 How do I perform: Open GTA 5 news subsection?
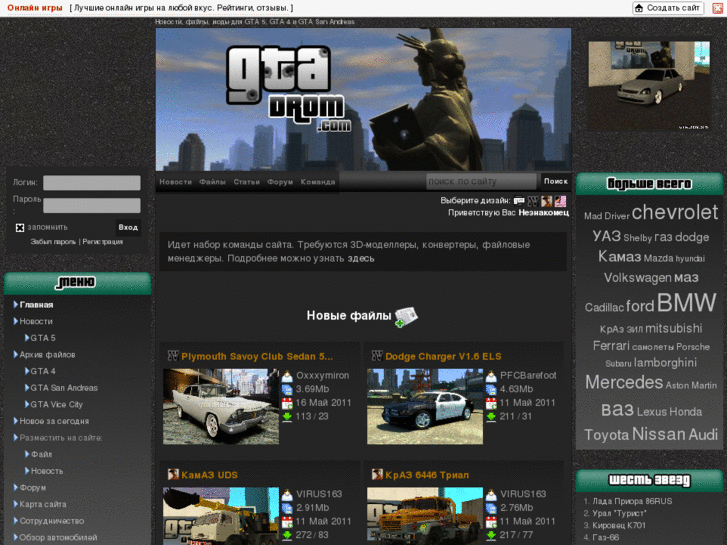point(43,338)
